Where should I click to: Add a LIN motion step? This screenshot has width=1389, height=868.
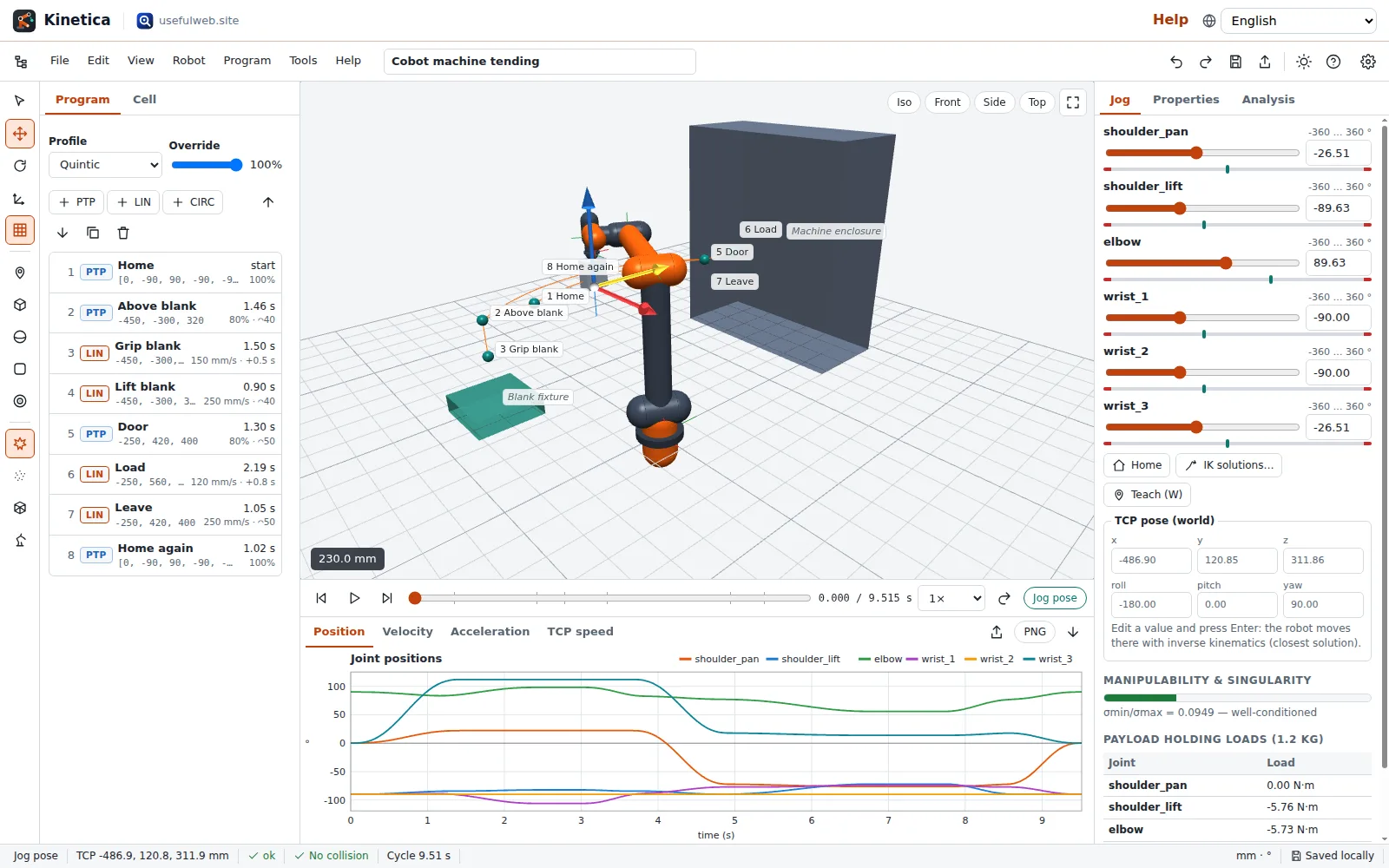[x=134, y=202]
